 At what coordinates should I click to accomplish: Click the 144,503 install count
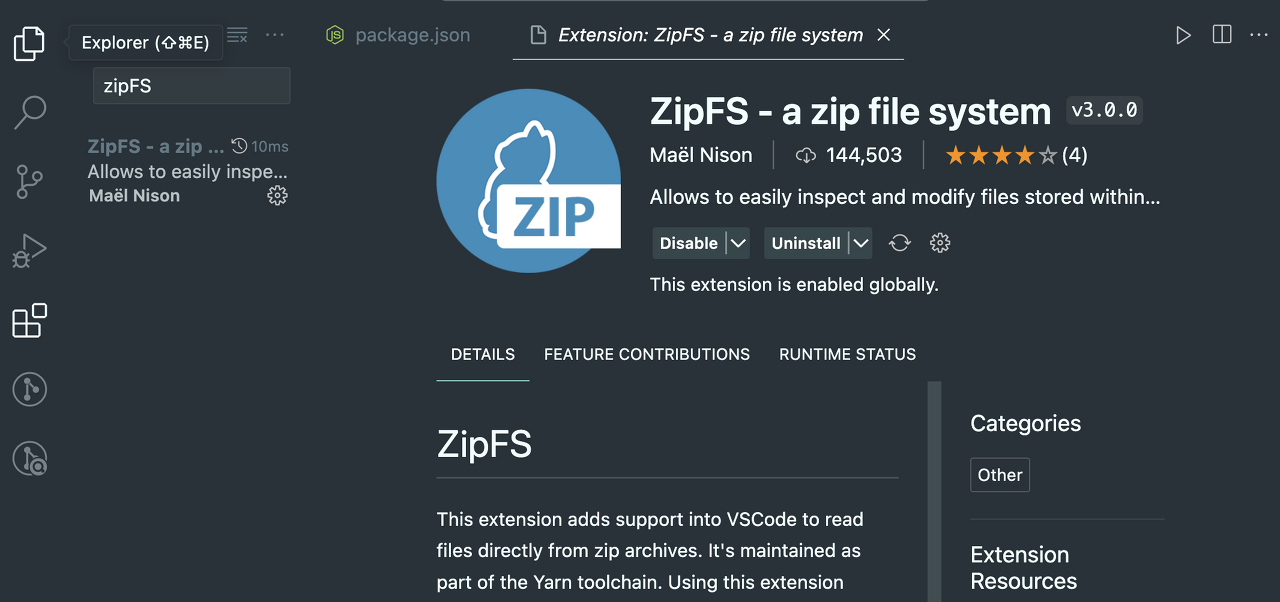click(x=849, y=155)
